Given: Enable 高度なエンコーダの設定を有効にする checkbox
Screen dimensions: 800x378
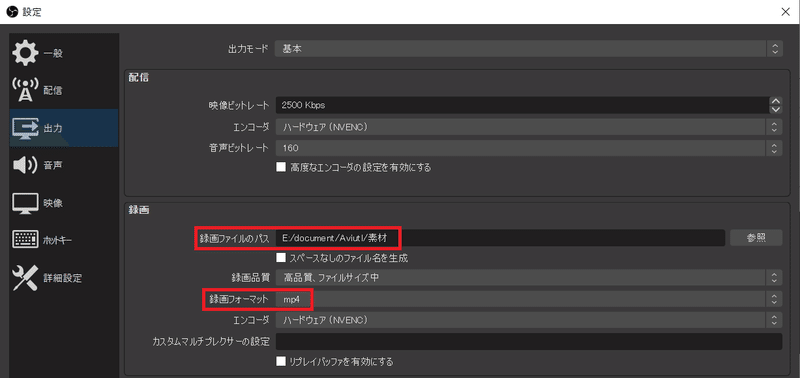Looking at the screenshot, I should point(281,167).
